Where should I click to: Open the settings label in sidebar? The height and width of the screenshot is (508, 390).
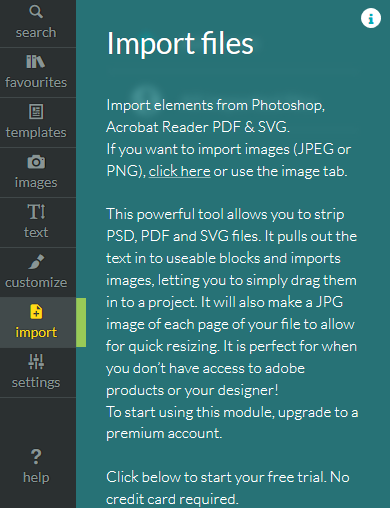coord(36,383)
